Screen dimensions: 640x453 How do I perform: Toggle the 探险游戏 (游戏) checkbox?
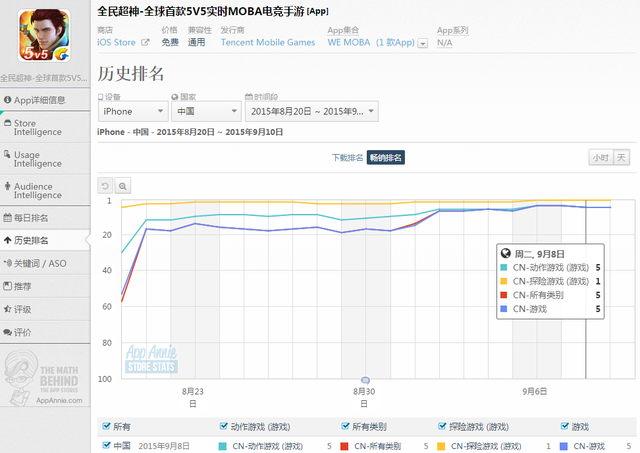(x=443, y=427)
